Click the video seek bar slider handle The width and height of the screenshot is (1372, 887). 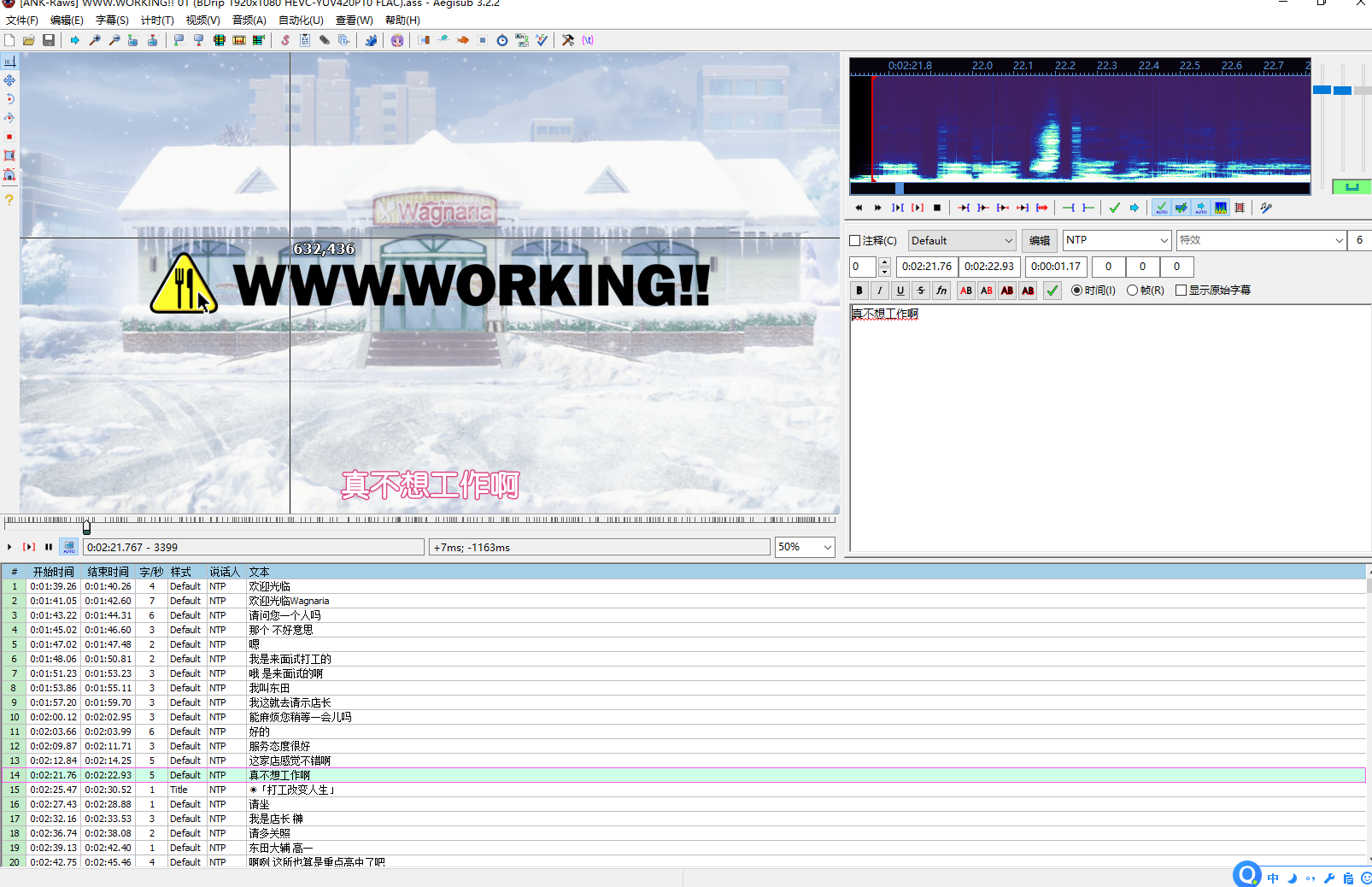(86, 526)
